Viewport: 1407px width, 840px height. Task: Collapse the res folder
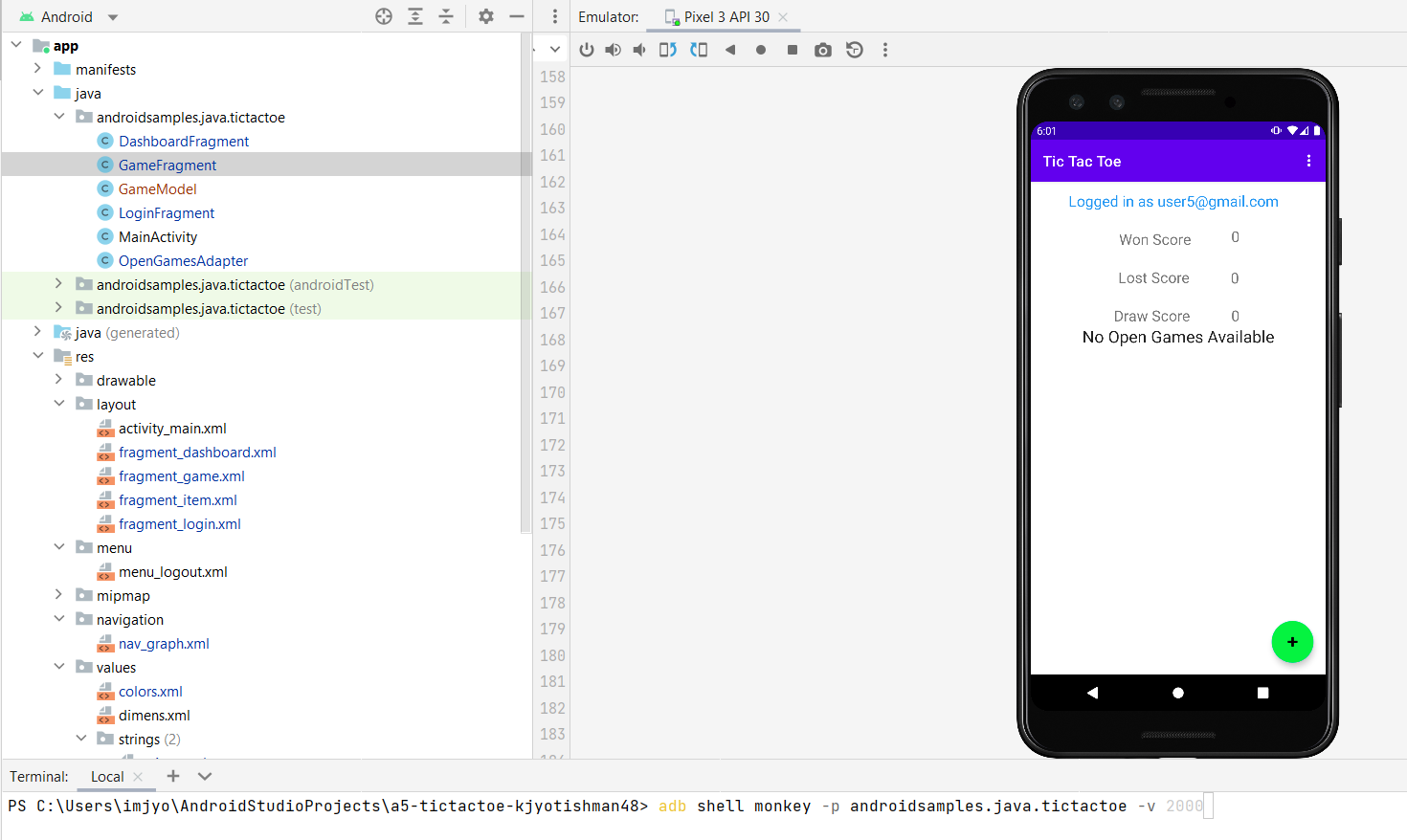tap(37, 356)
